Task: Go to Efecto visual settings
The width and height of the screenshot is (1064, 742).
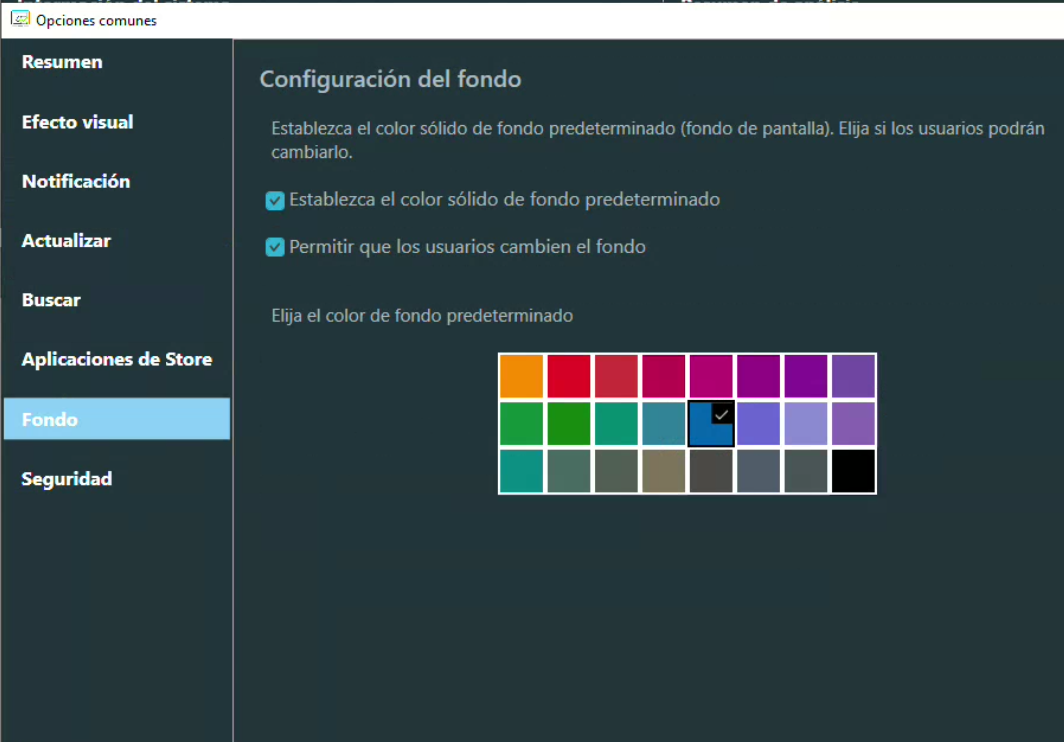Action: [x=77, y=122]
